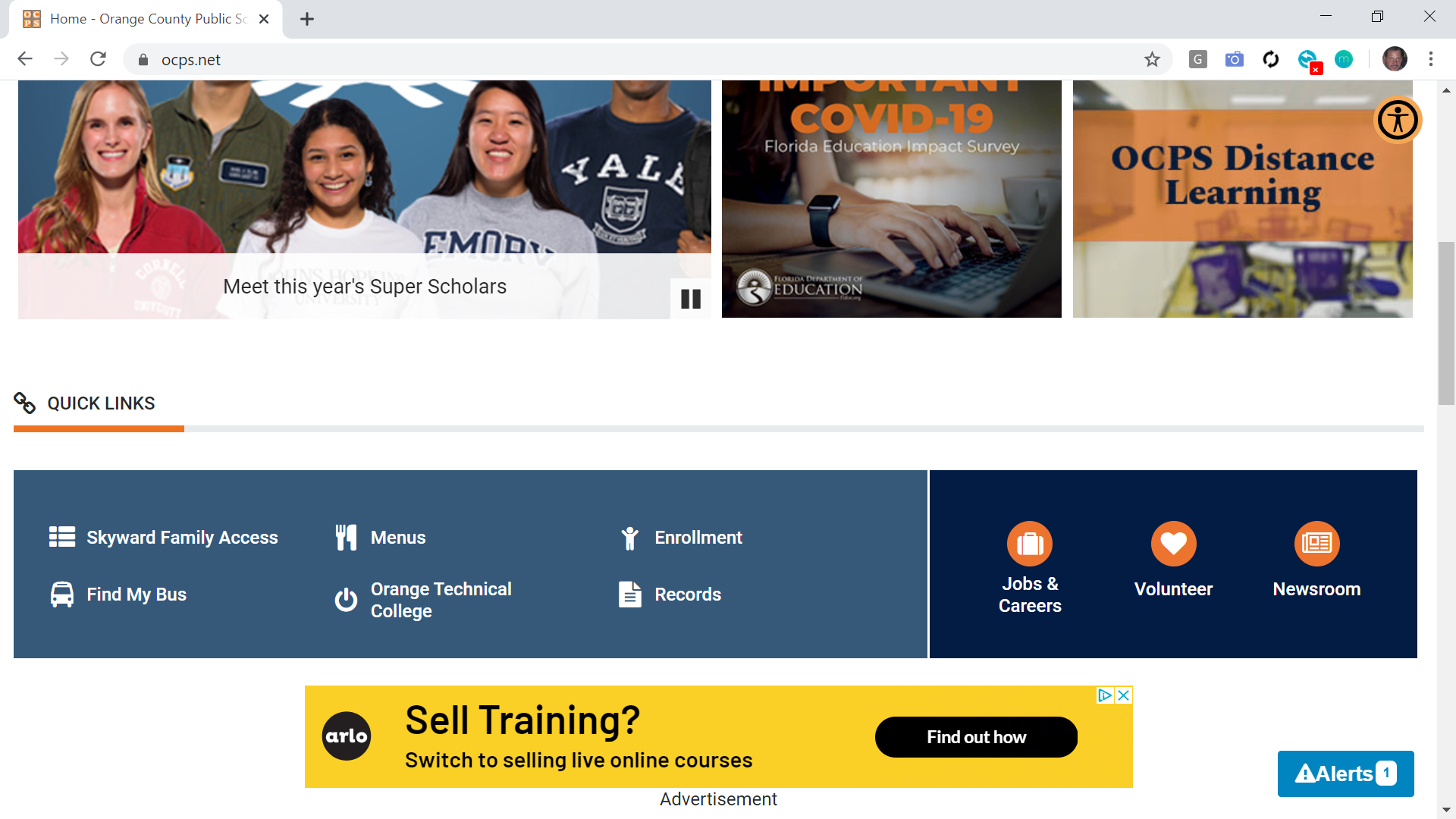
Task: Open a new browser tab
Action: (306, 19)
